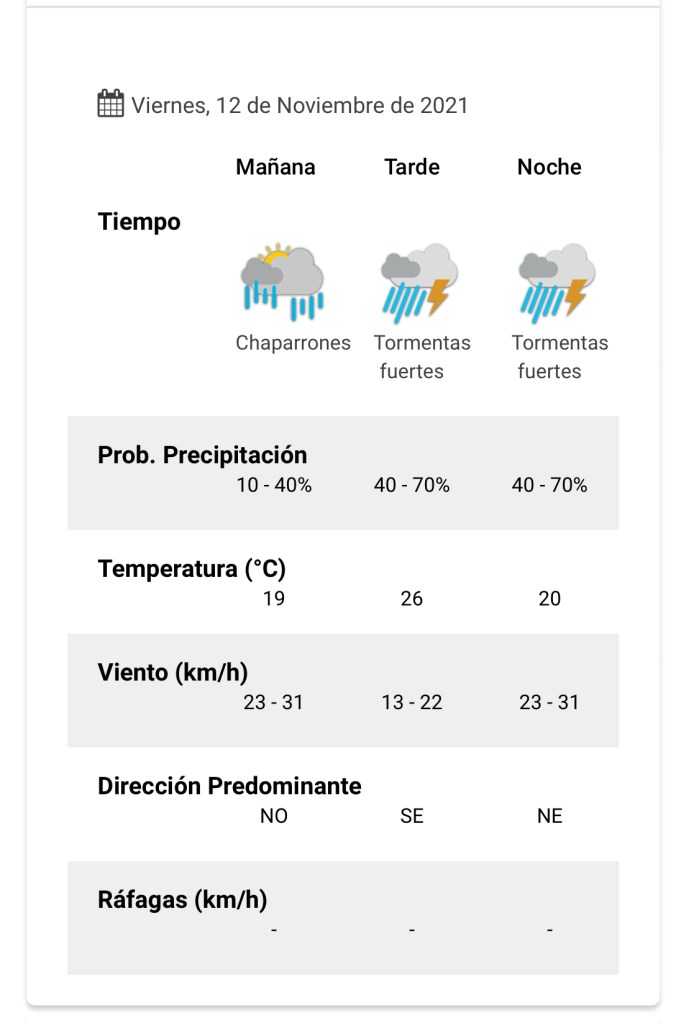Click the 26 degree afternoon temperature
699x1024 pixels.
coord(412,599)
